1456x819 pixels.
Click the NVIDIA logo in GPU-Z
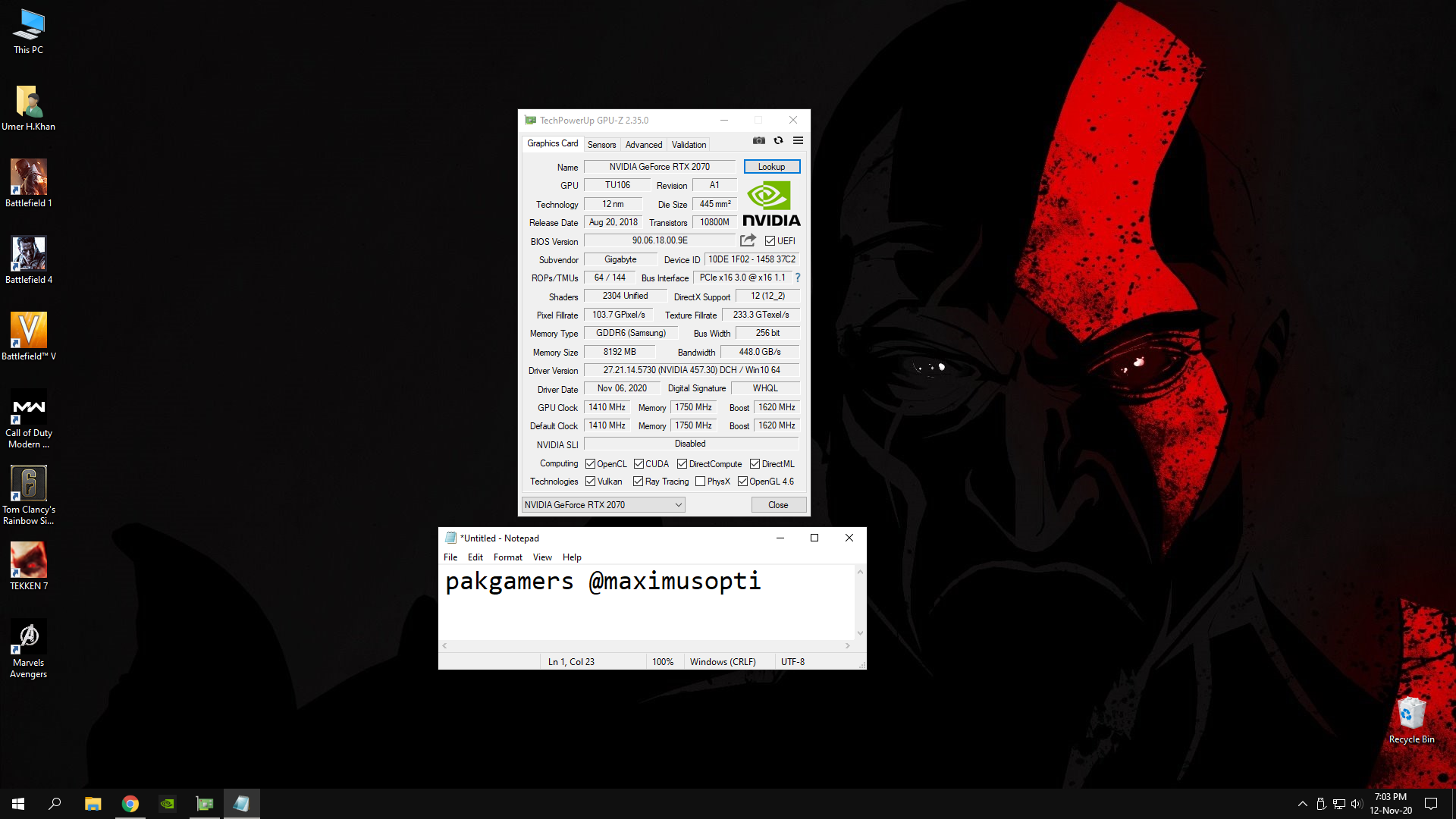[x=771, y=204]
